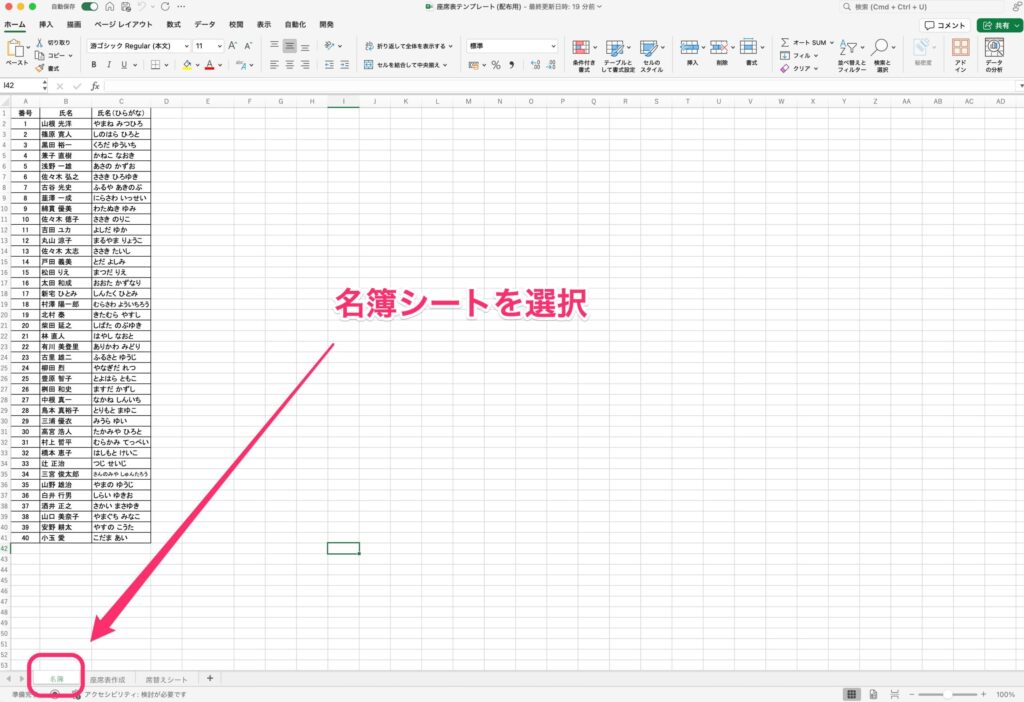Toggle Bold formatting
This screenshot has height=702, width=1024.
pyautogui.click(x=95, y=65)
